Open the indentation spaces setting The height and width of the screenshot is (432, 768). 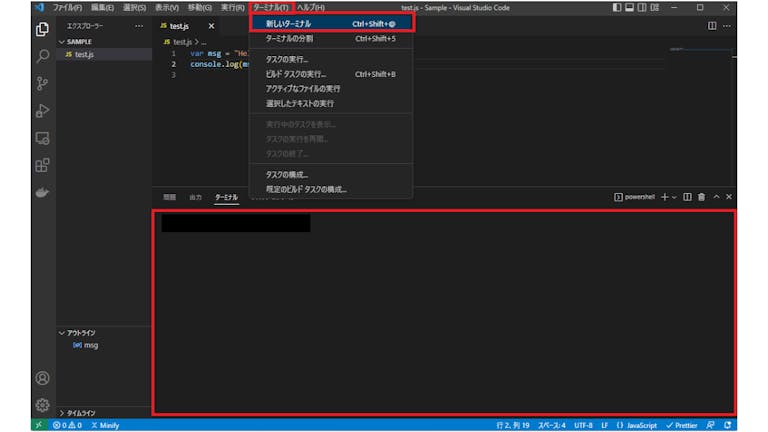pyautogui.click(x=552, y=425)
